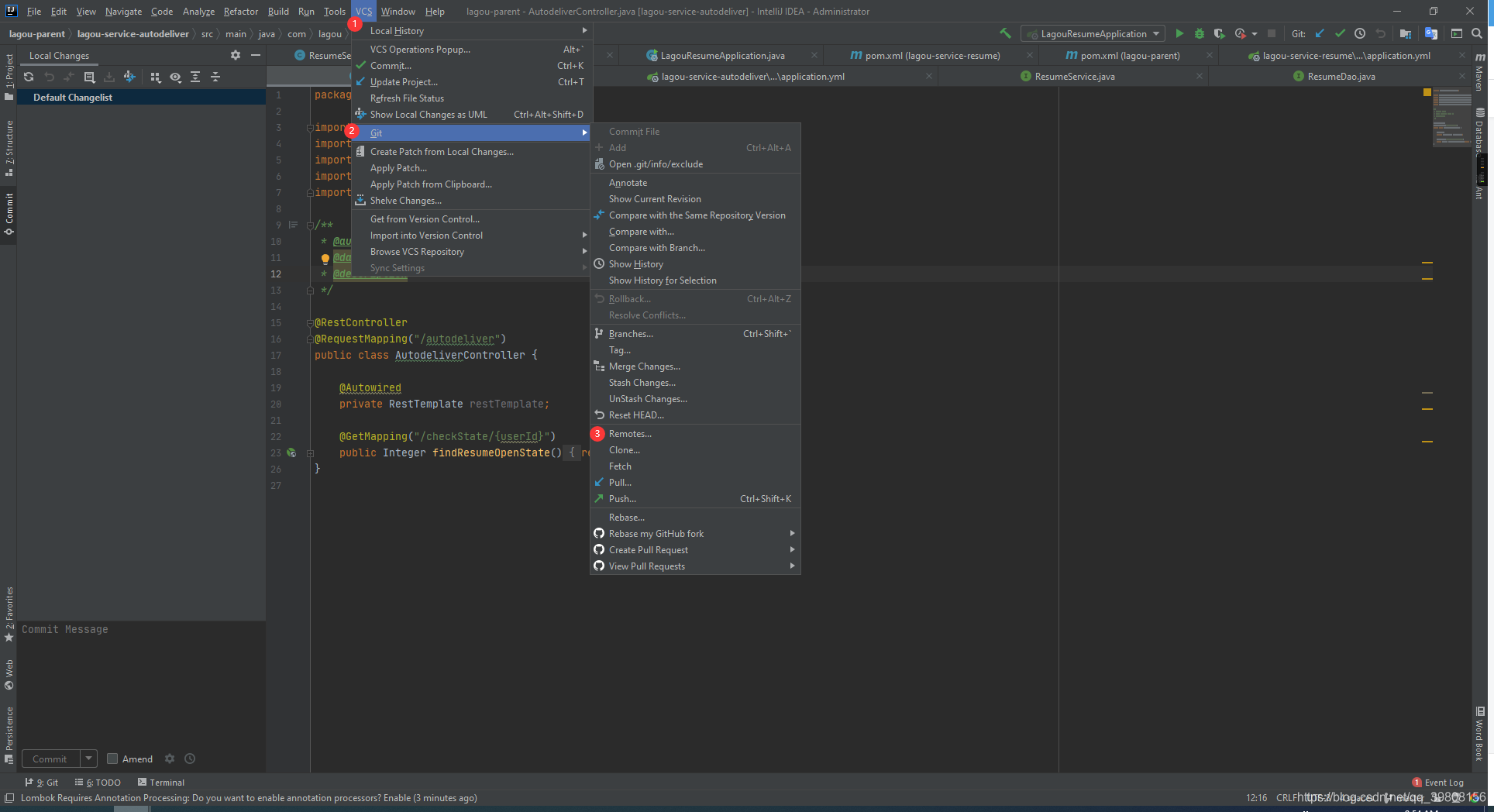Open the Commit button dropdown arrow
Viewport: 1494px width, 812px height.
click(88, 759)
